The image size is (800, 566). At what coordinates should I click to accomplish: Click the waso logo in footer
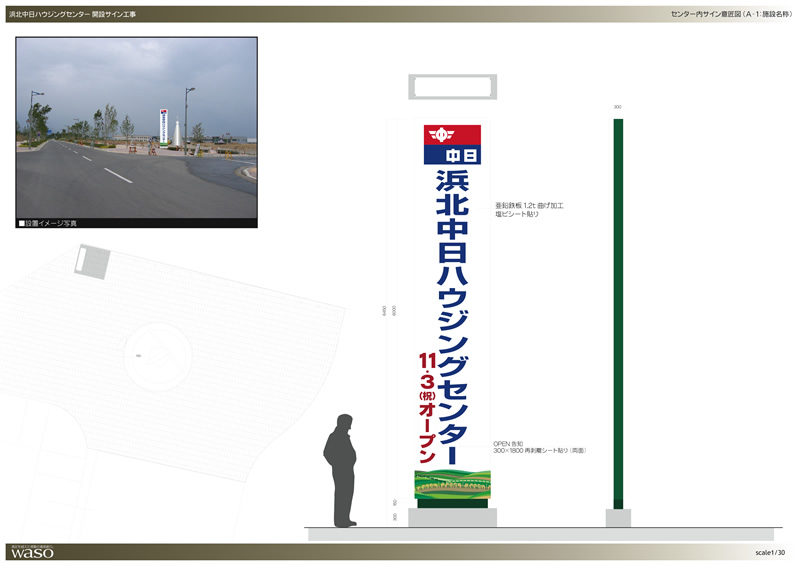pyautogui.click(x=32, y=553)
